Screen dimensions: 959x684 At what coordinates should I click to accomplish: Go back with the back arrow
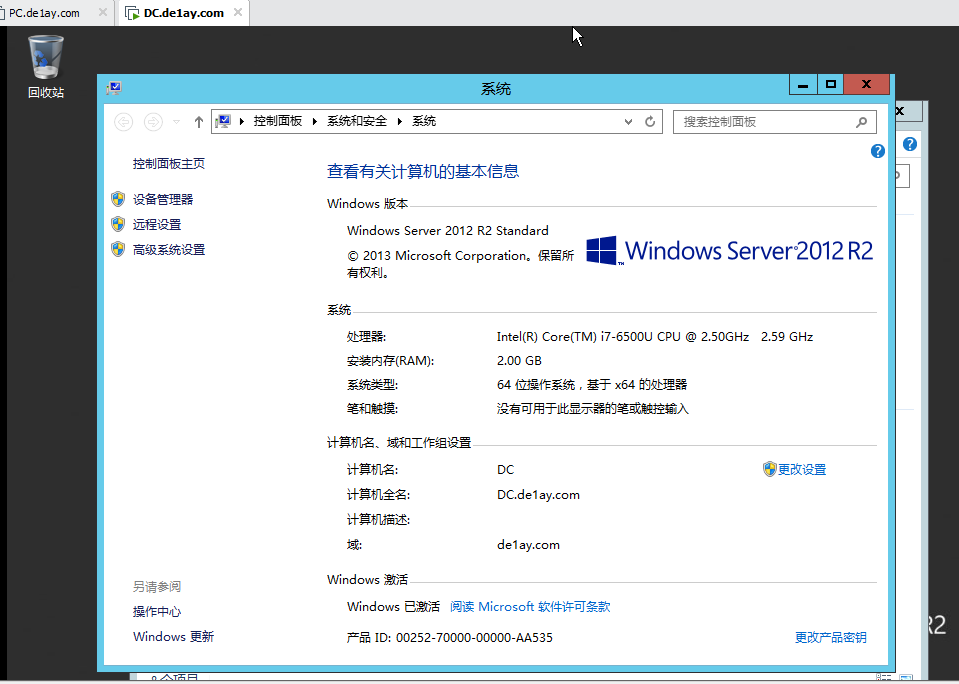pyautogui.click(x=124, y=122)
